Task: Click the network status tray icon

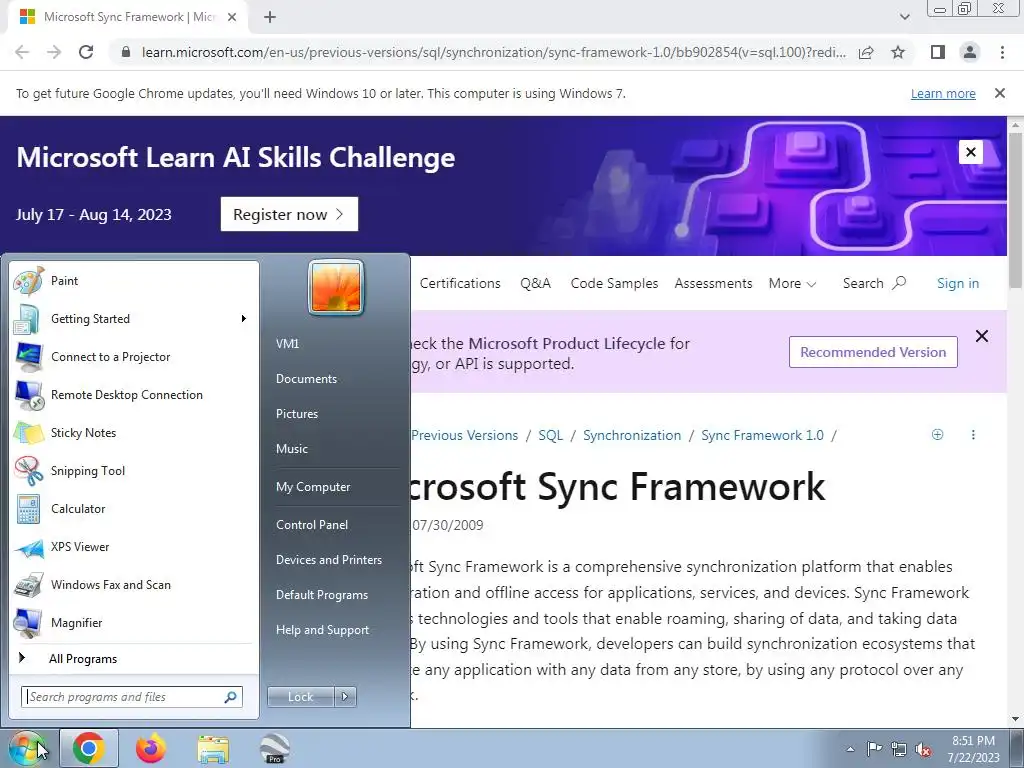Action: 899,749
